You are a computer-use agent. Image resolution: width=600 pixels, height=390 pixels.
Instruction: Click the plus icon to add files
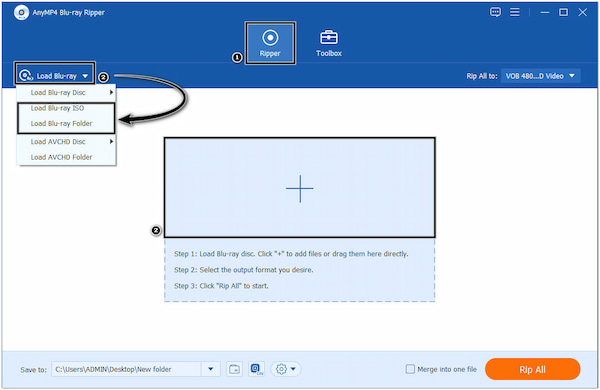coord(300,188)
